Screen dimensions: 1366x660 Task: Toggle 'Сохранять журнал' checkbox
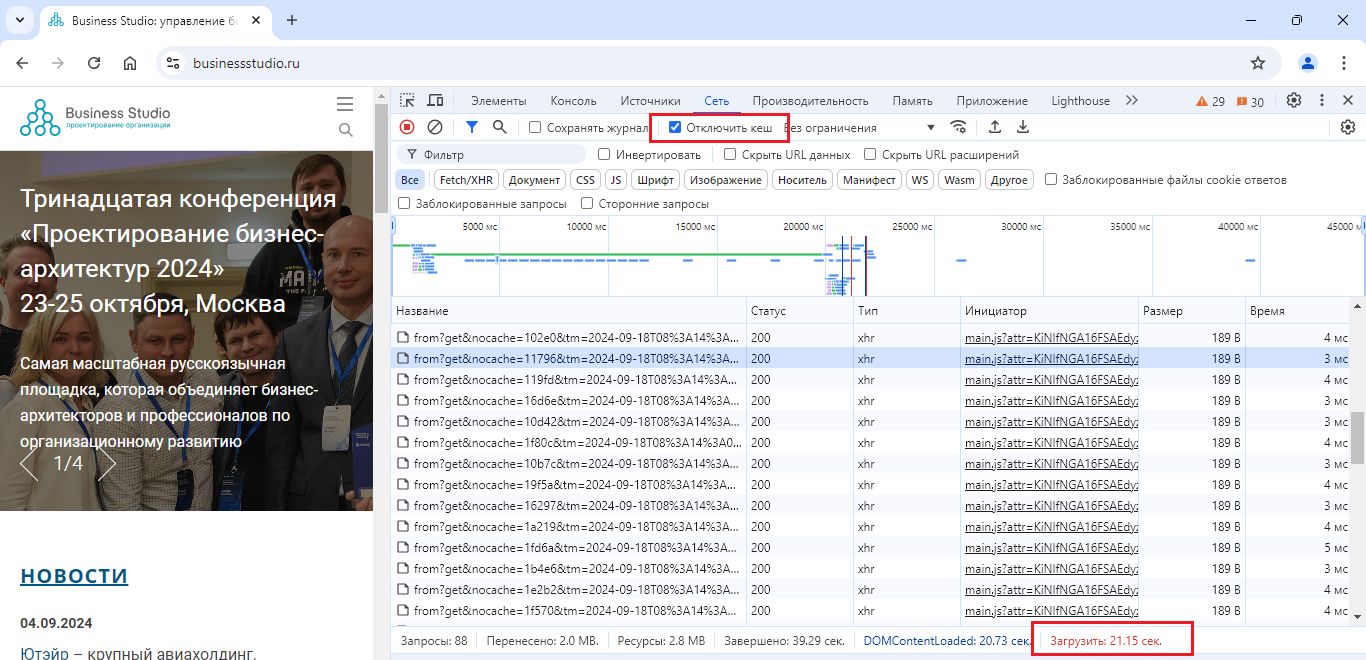535,127
